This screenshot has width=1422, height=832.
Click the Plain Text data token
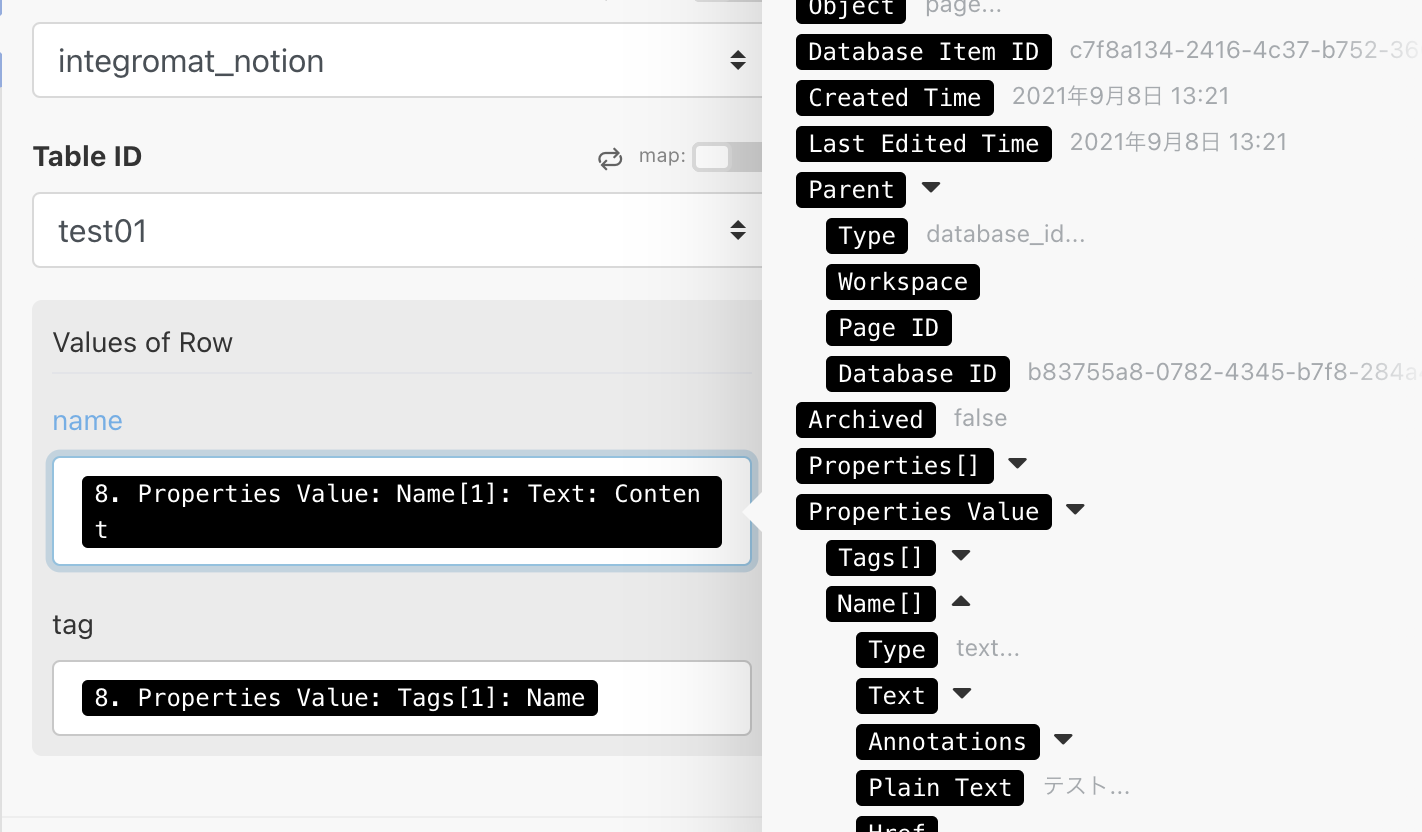pyautogui.click(x=939, y=787)
